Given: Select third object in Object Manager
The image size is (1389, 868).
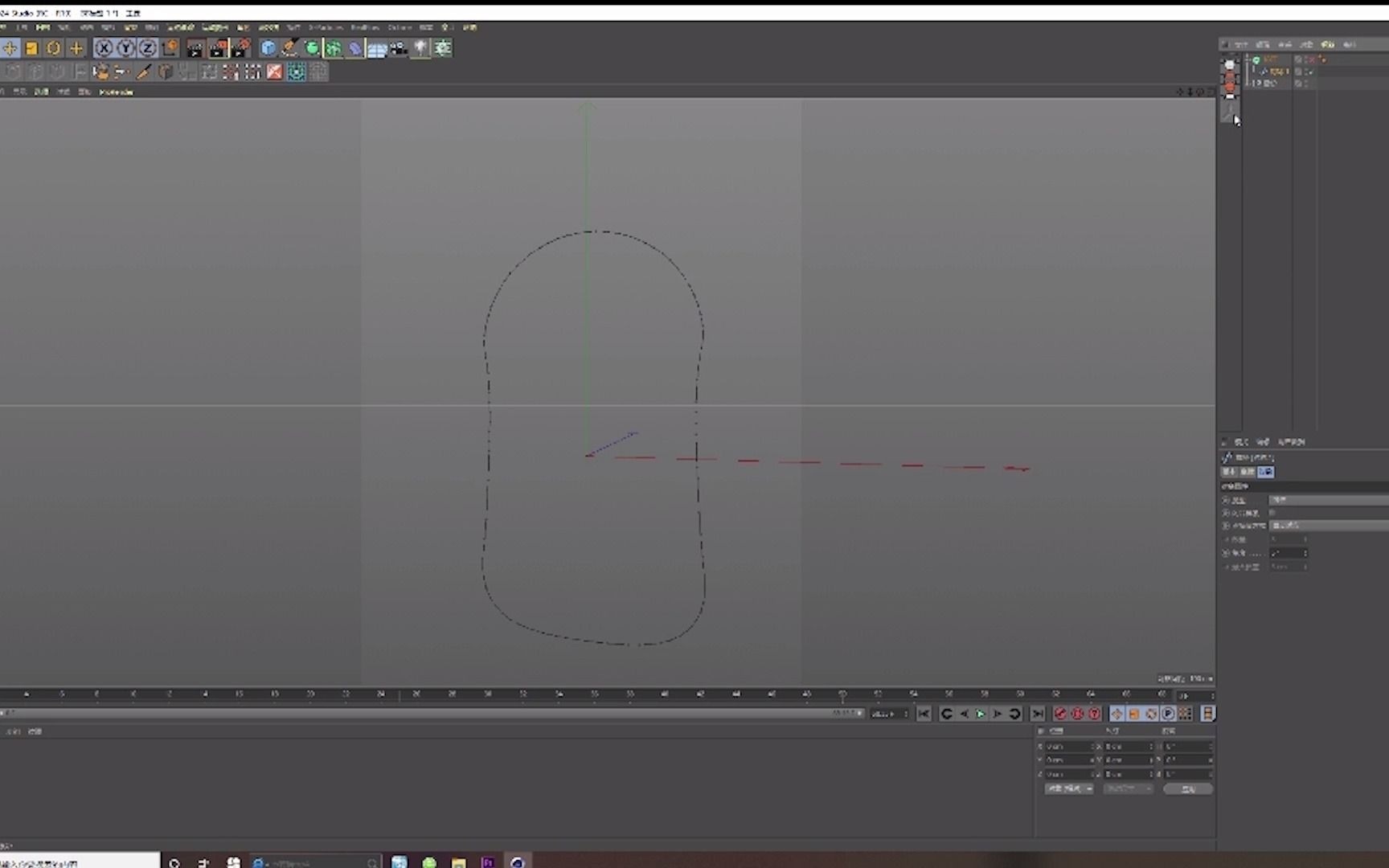Looking at the screenshot, I should [x=1270, y=83].
